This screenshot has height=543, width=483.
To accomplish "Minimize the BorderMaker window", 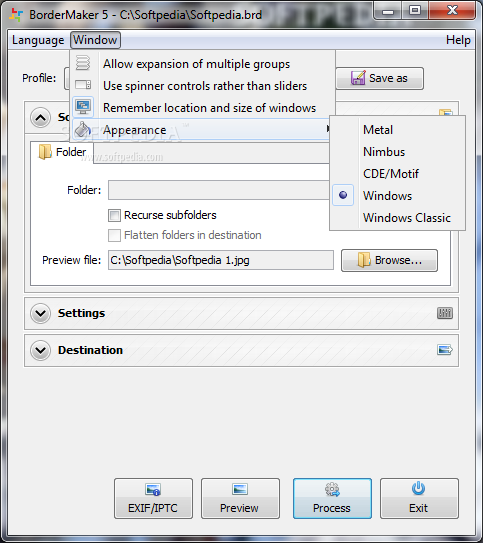I will coord(388,10).
